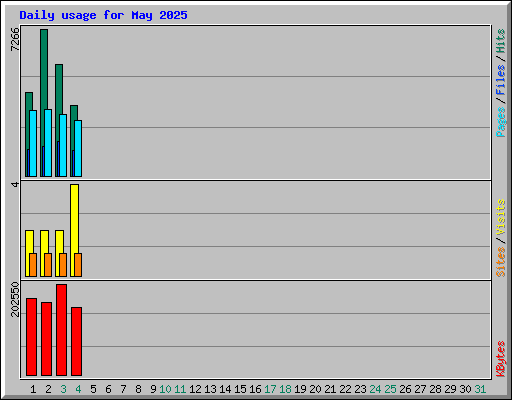Click the 'Daily usage for May 2025' title
This screenshot has width=512, height=400.
coord(103,15)
